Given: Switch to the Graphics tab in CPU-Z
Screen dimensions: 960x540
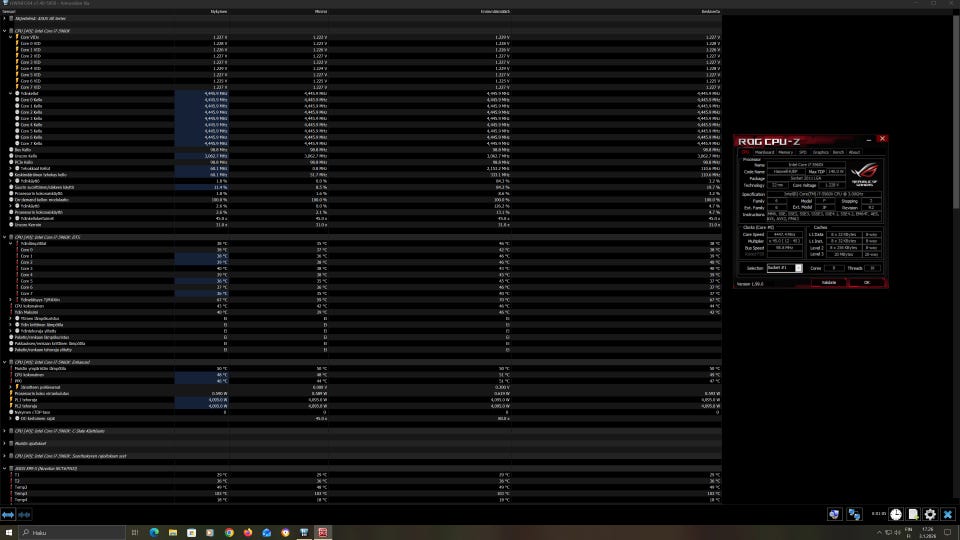Looking at the screenshot, I should [820, 152].
